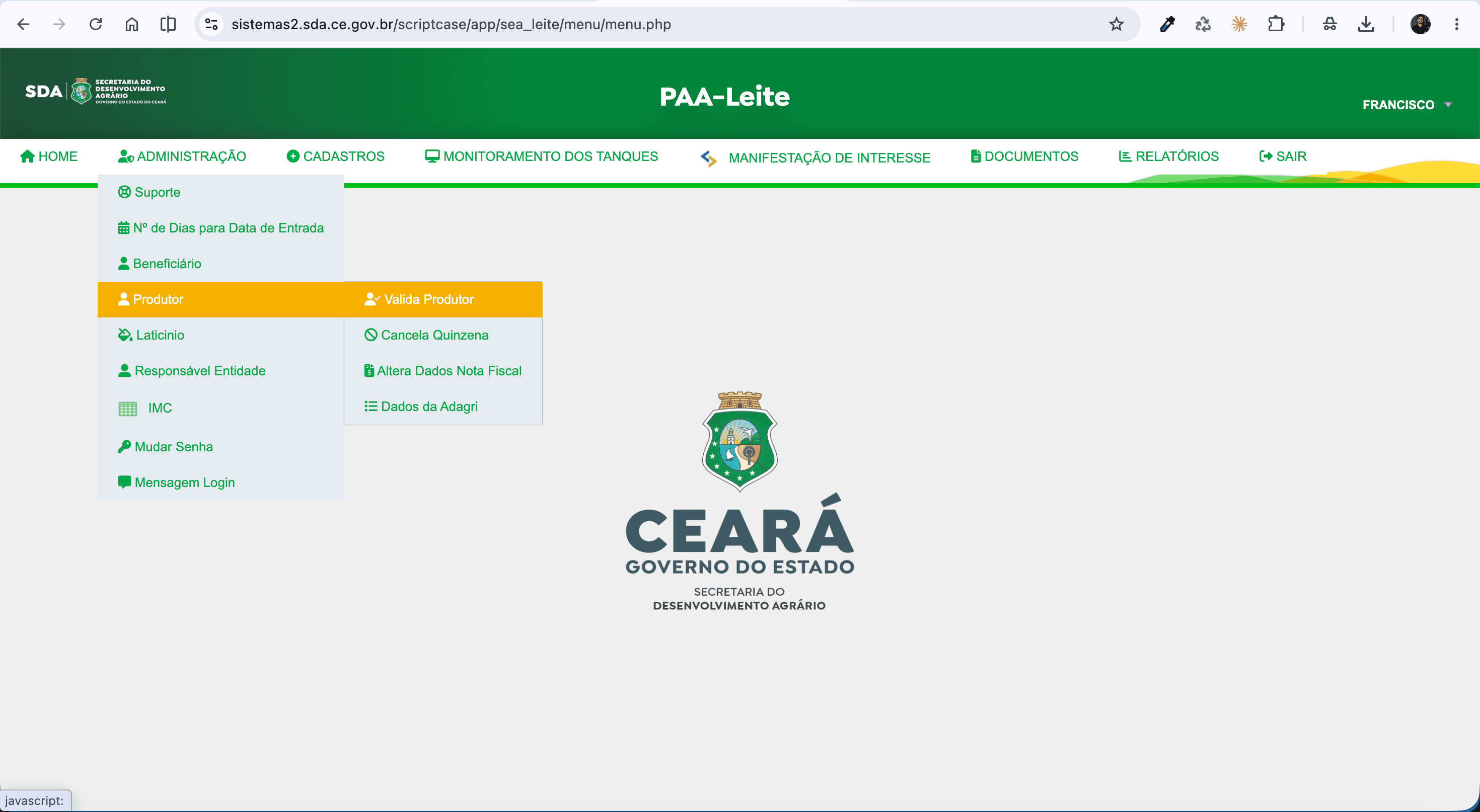Viewport: 1480px width, 812px height.
Task: Click the Cancela Quinzena ban icon
Action: click(x=371, y=335)
